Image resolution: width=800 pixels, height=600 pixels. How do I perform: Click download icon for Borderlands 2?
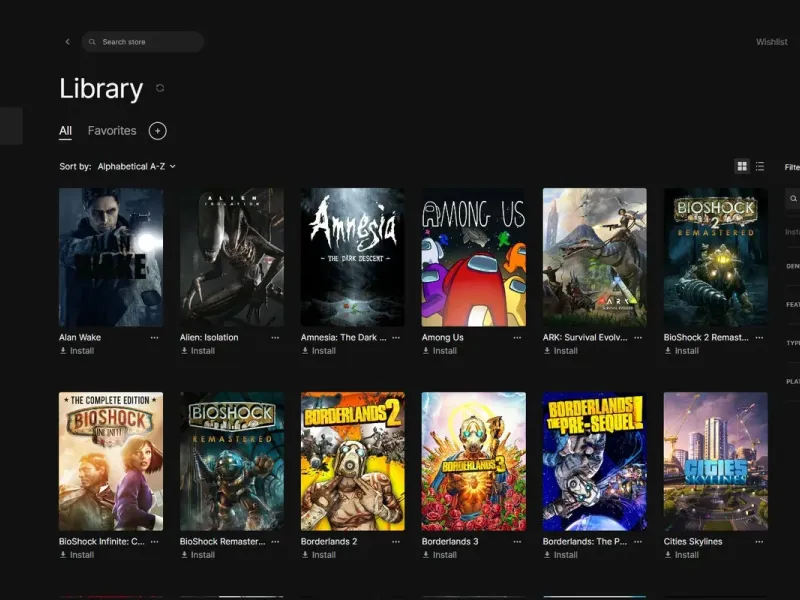pos(305,555)
